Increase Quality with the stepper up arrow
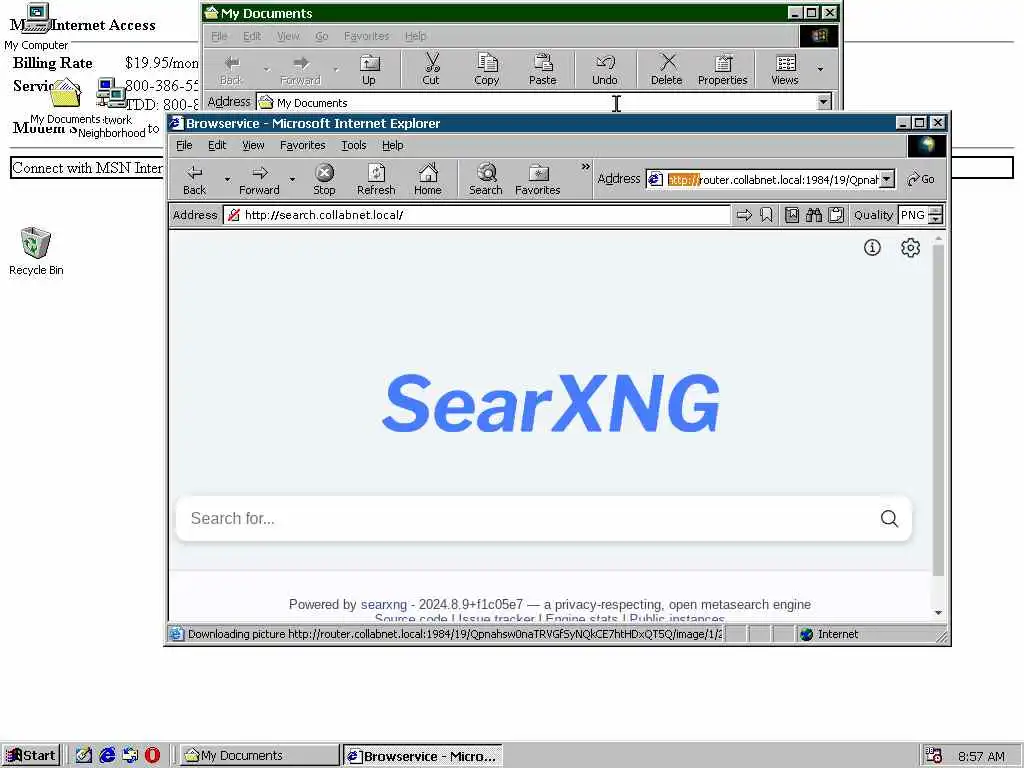This screenshot has width=1024, height=768. pos(935,210)
